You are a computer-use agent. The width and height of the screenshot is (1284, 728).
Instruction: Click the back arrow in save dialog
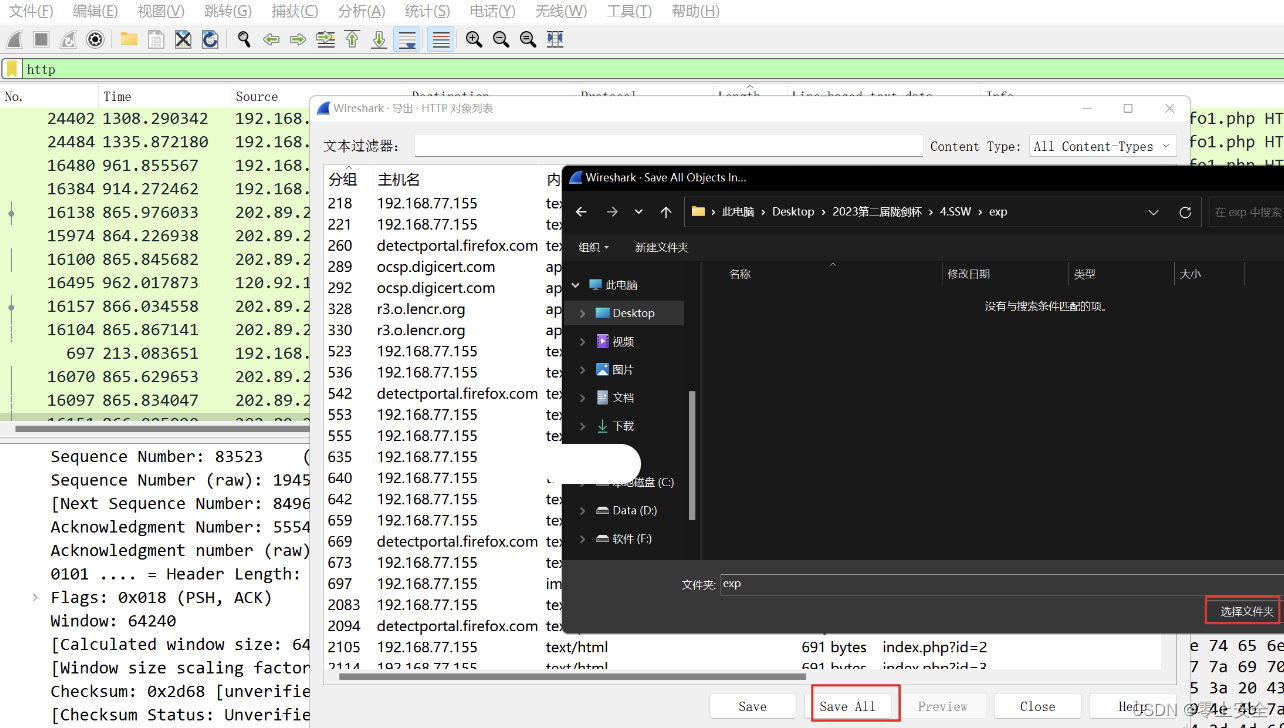[x=582, y=212]
